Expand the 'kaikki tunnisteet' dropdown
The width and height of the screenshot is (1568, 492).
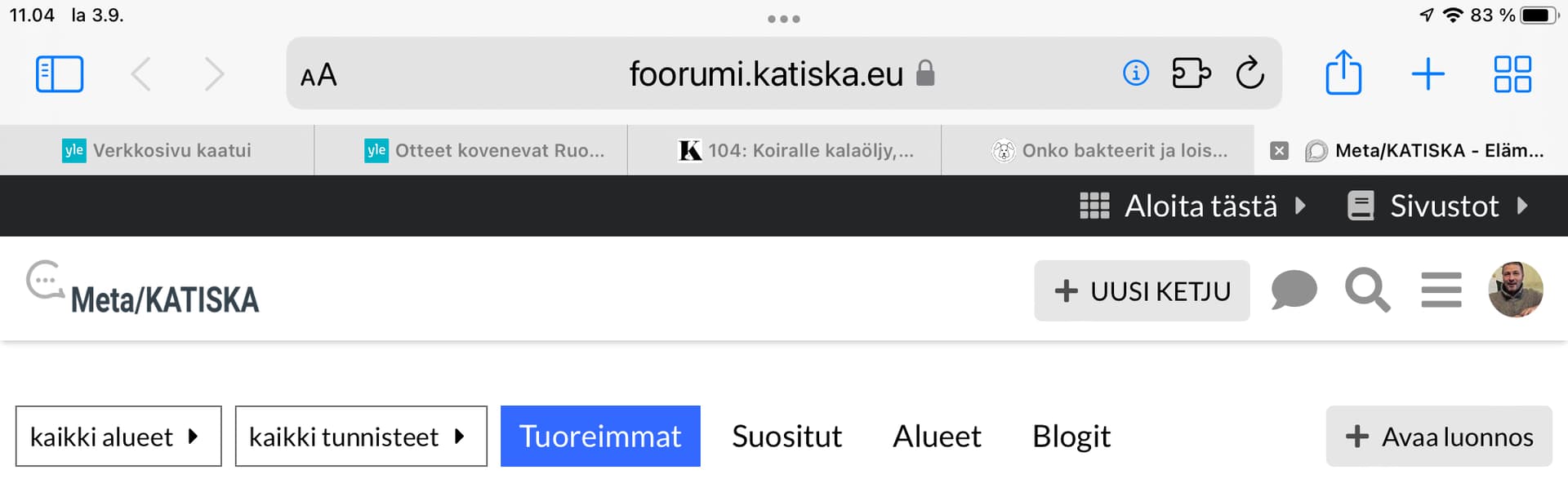[x=361, y=437]
